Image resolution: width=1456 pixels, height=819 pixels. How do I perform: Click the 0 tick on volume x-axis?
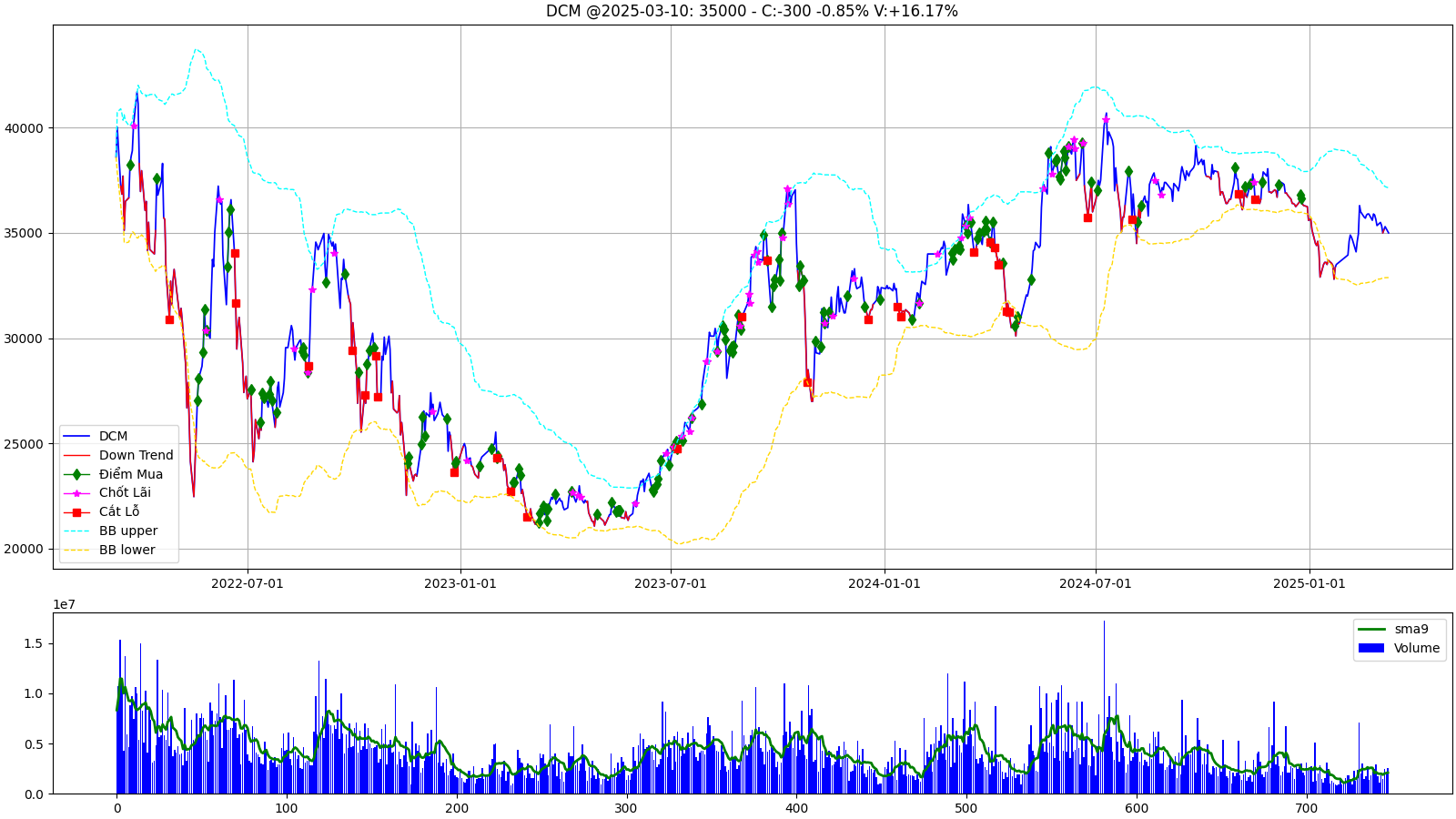tap(116, 808)
